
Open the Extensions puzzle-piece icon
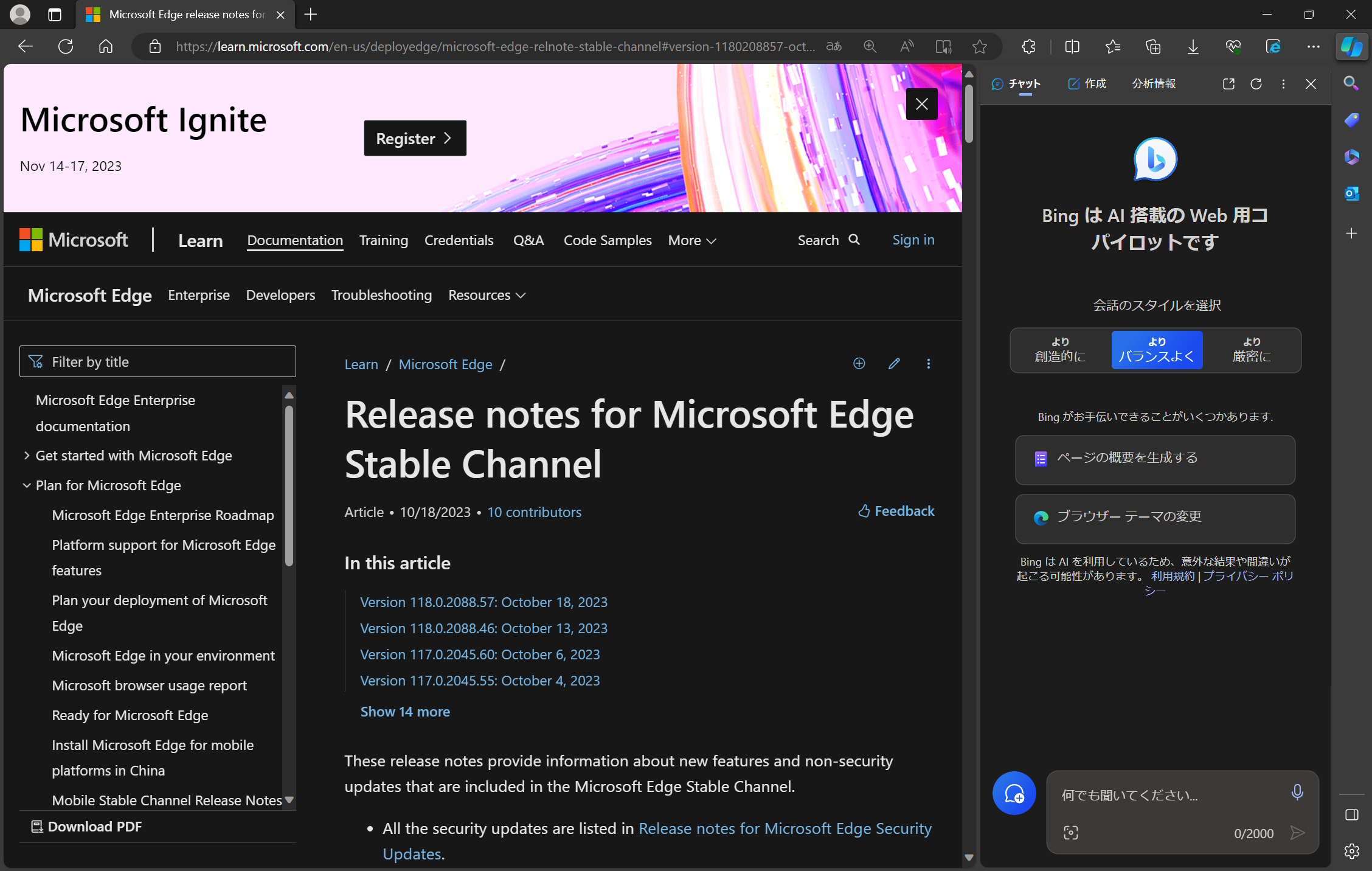(x=1029, y=46)
